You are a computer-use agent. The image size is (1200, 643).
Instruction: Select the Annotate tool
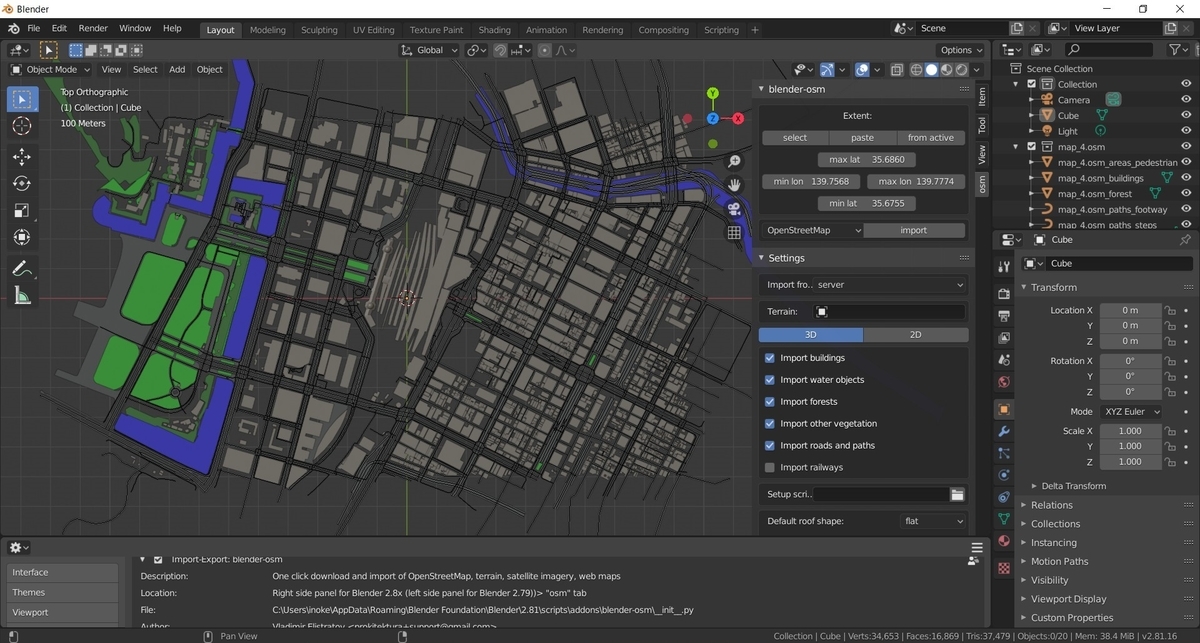click(x=22, y=268)
